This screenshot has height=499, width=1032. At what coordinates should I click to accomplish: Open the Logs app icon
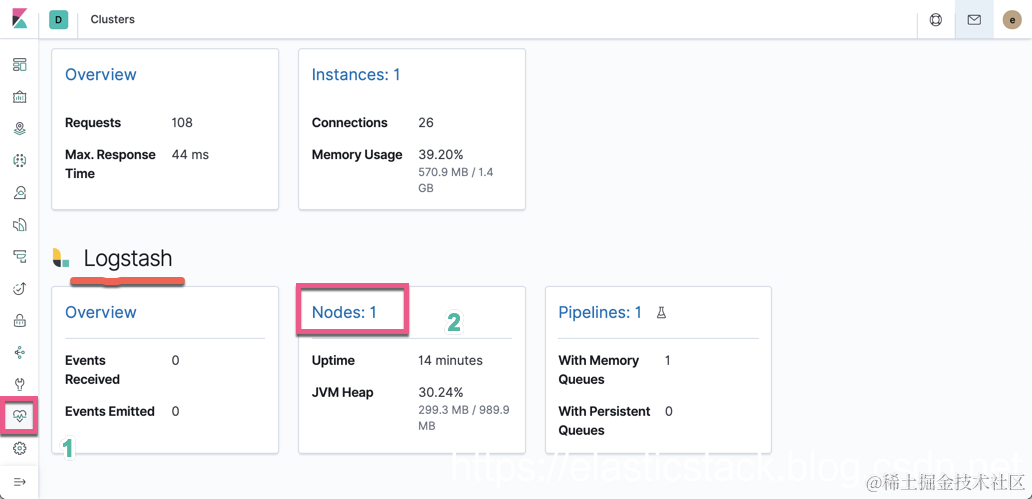[x=20, y=224]
